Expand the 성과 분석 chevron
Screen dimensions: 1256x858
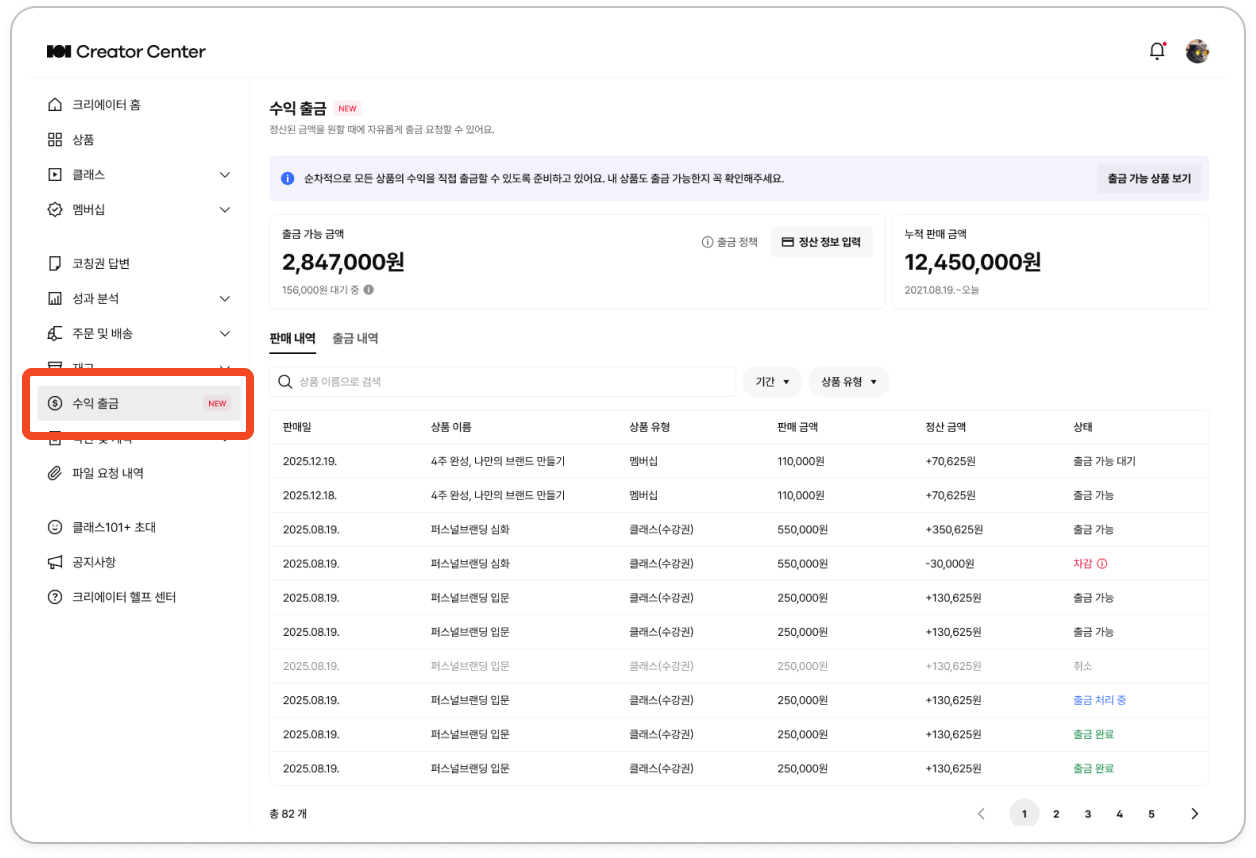225,299
